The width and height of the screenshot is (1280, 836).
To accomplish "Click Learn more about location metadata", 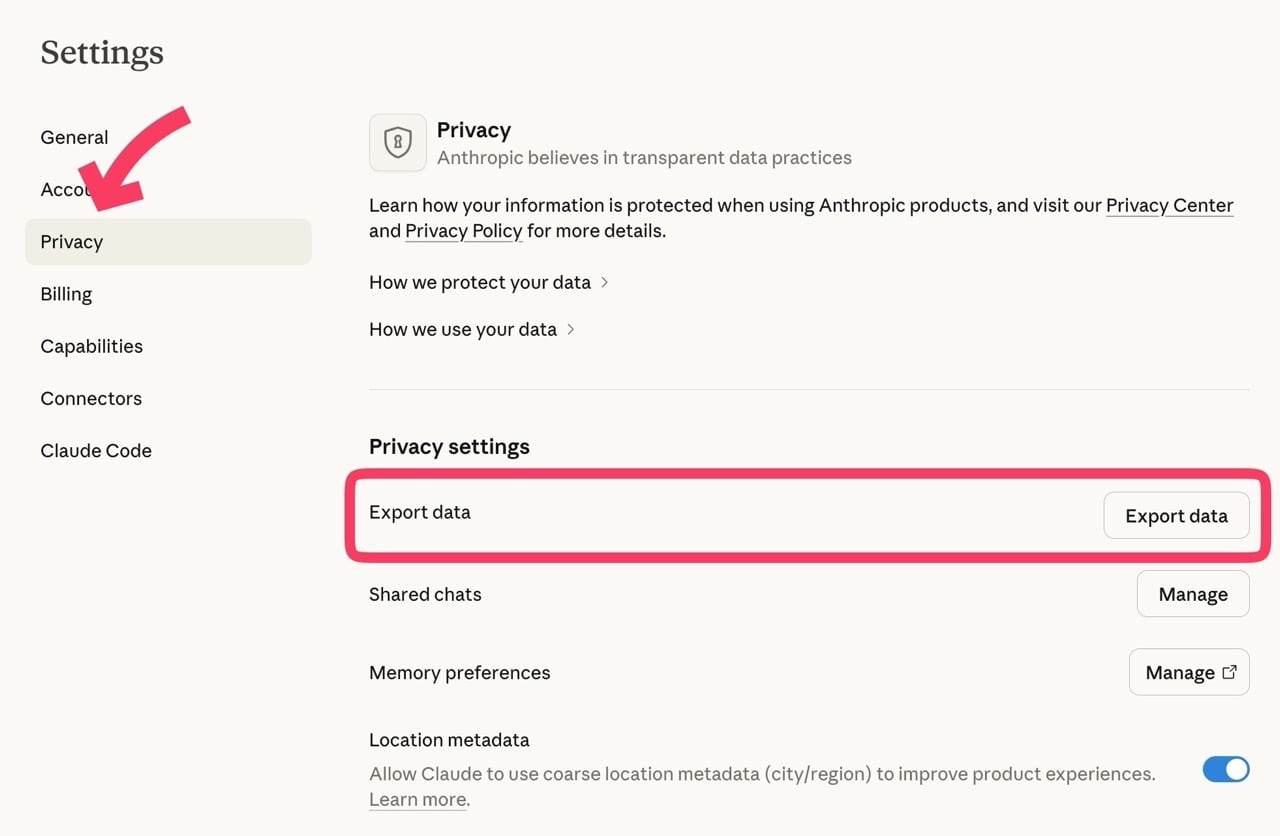I will click(x=417, y=799).
